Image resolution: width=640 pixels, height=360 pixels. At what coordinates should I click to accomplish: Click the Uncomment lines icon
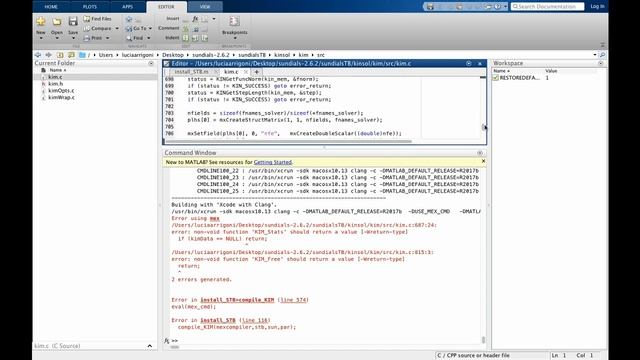point(196,29)
